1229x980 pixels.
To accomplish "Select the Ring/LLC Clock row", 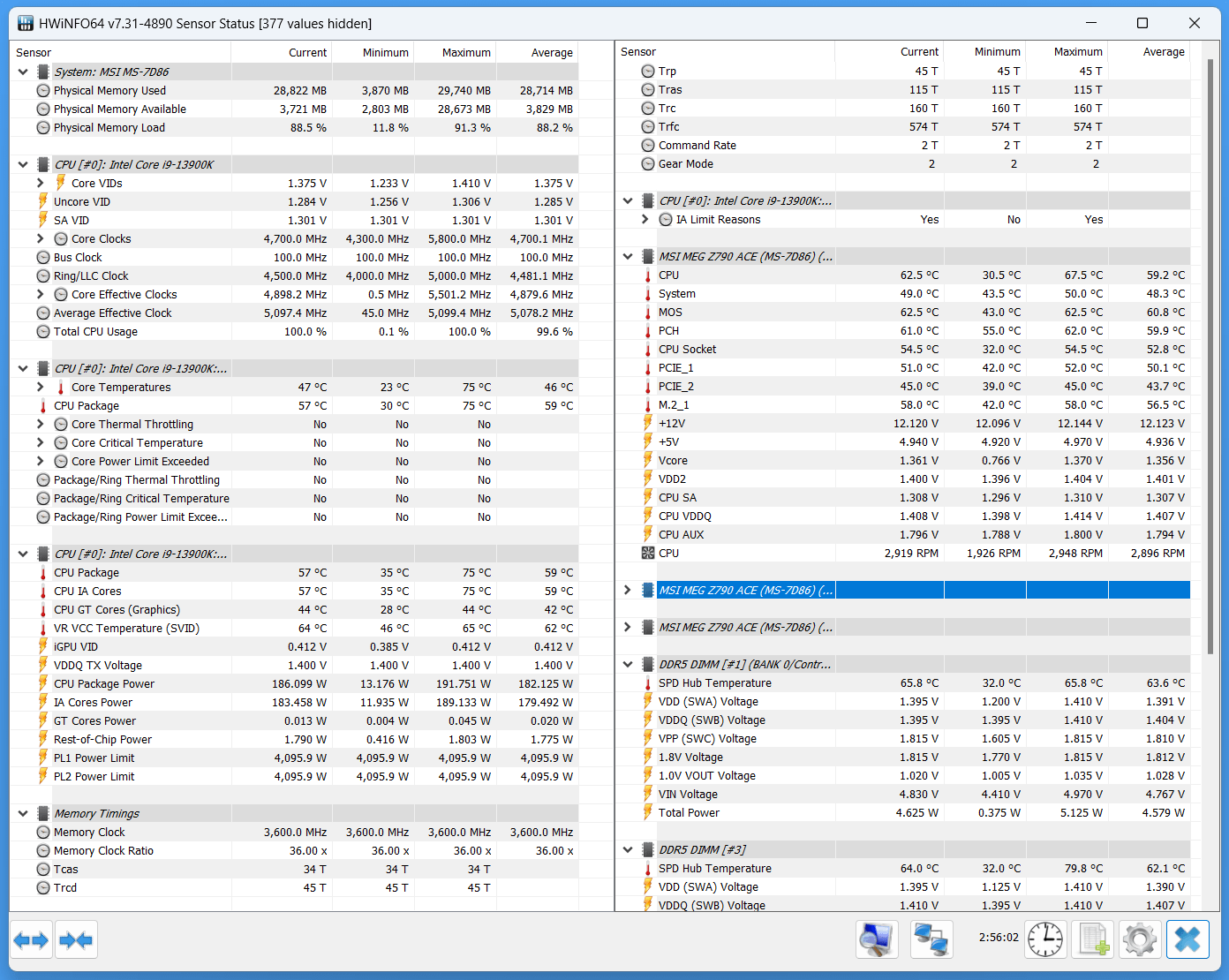I will pos(296,276).
